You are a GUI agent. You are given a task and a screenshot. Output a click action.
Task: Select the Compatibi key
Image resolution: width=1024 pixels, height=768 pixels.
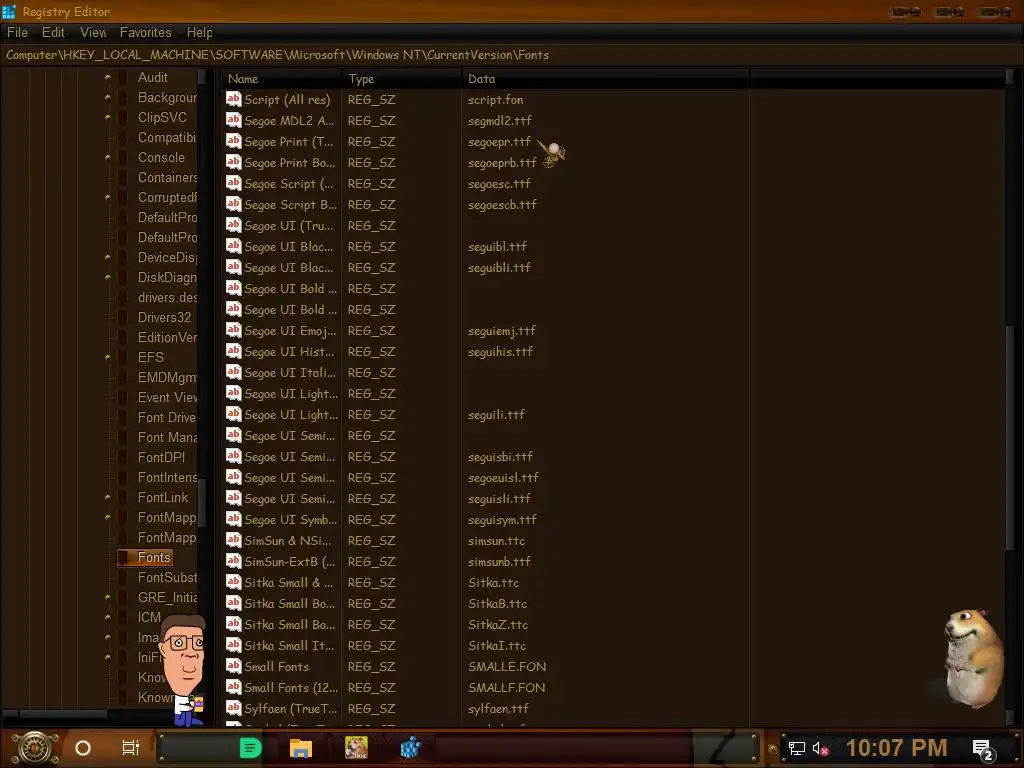(166, 138)
